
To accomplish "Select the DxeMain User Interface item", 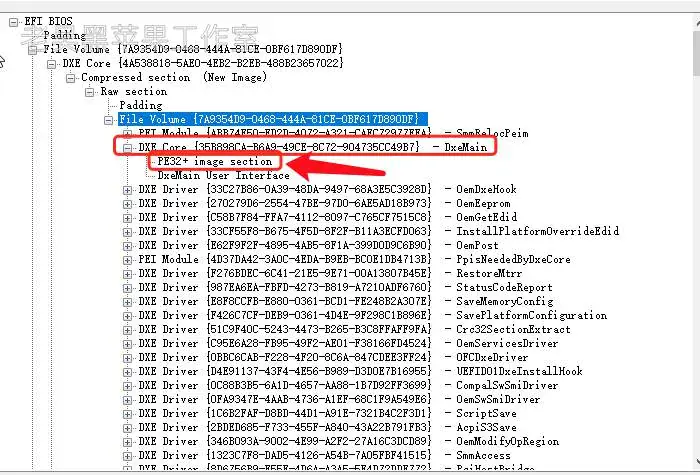I will (223, 175).
